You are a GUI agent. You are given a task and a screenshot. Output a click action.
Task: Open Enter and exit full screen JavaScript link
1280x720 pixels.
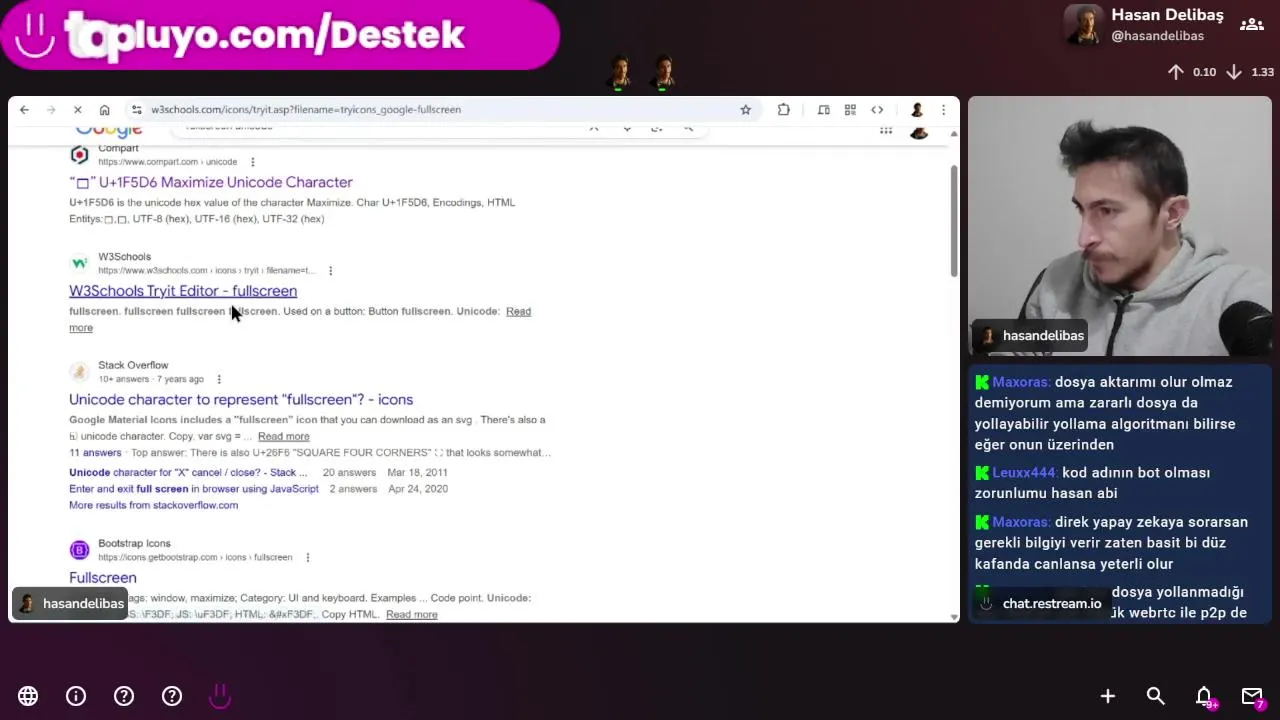pos(194,489)
